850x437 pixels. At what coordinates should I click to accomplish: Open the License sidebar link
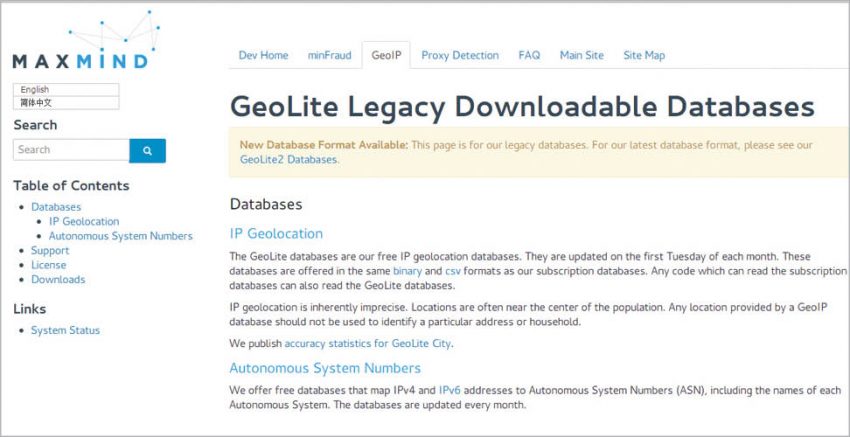click(x=48, y=265)
